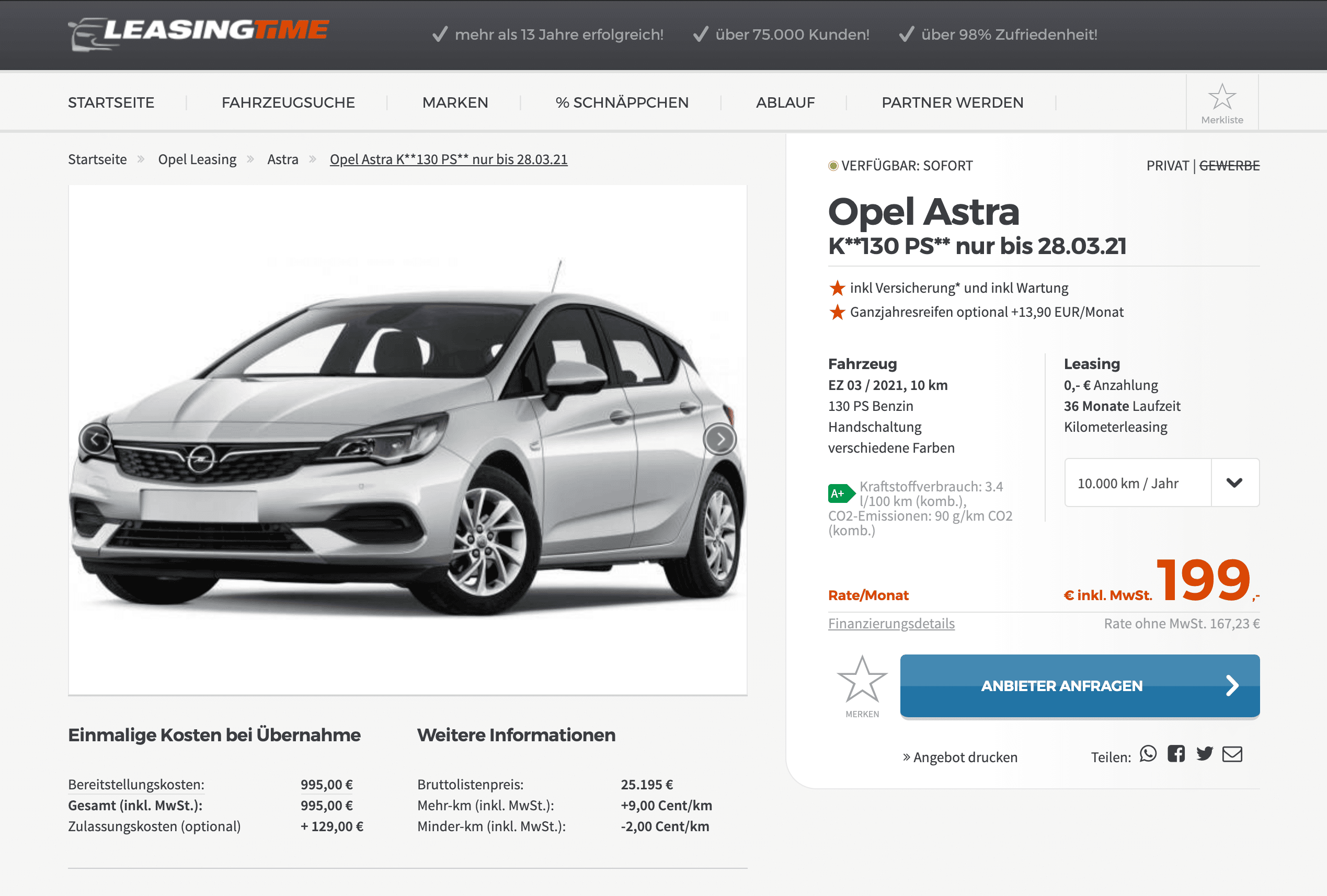Click EZ 03 / 2021, 10 km text
Screen dimensions: 1327x896
[x=888, y=385]
